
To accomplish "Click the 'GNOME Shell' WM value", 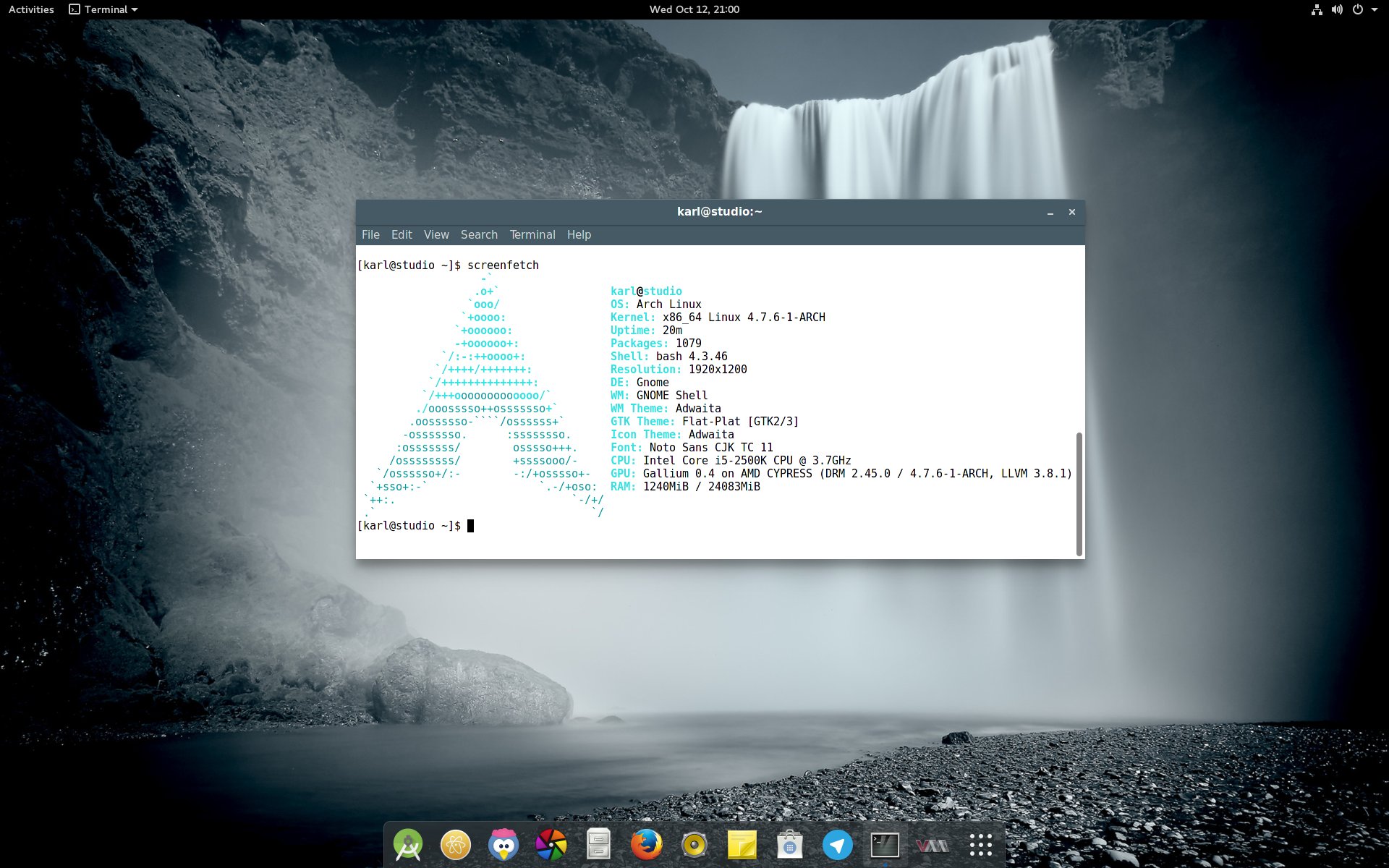I will click(672, 396).
